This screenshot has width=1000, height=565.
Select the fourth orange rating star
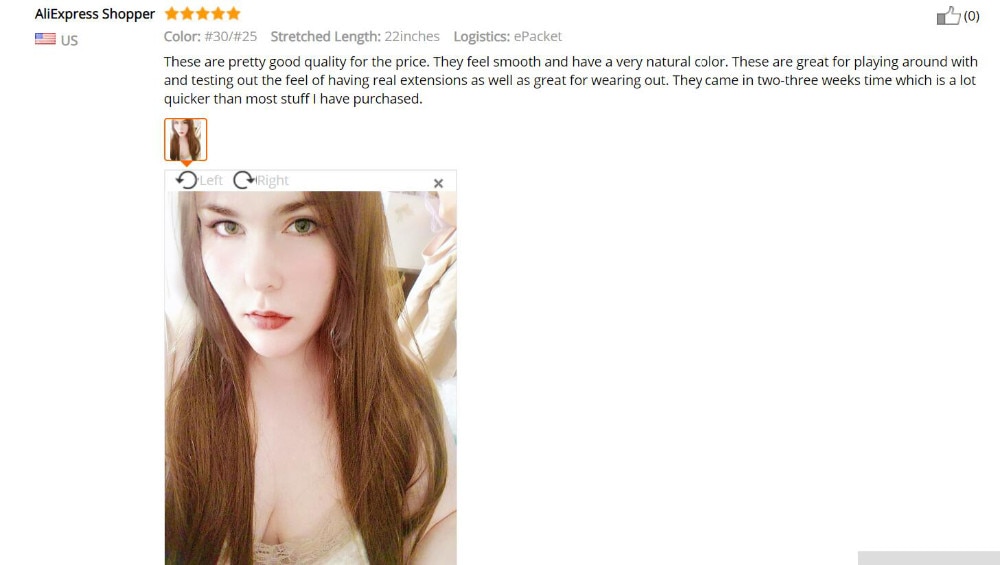218,13
